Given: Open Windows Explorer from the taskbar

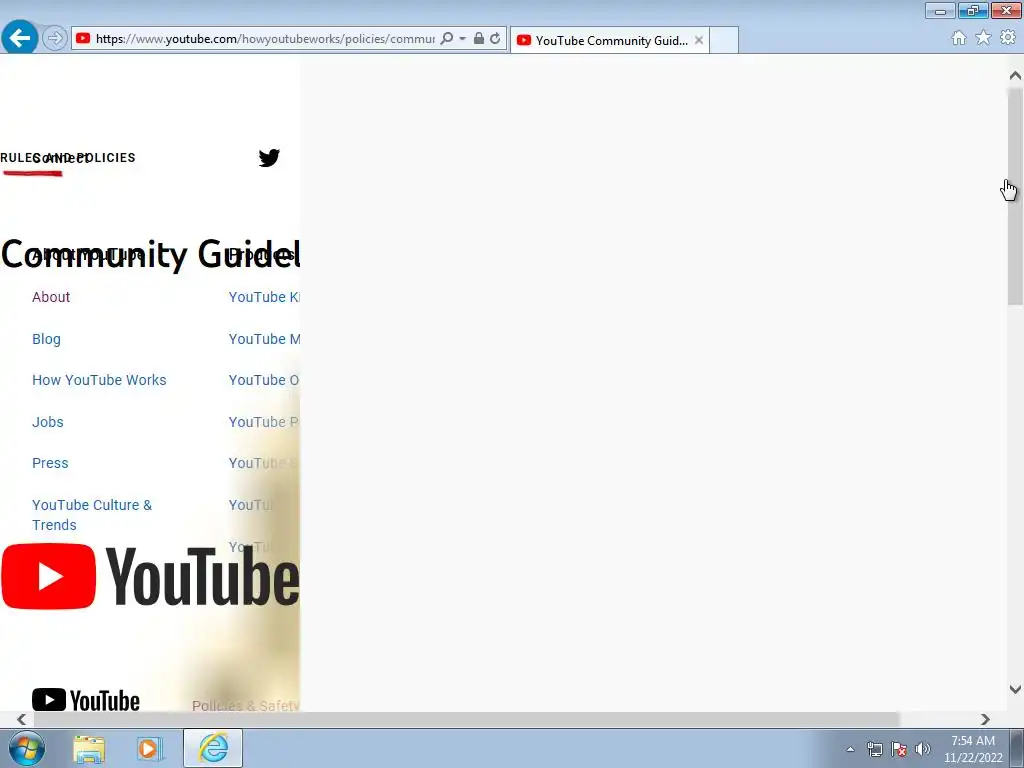Looking at the screenshot, I should tap(89, 748).
